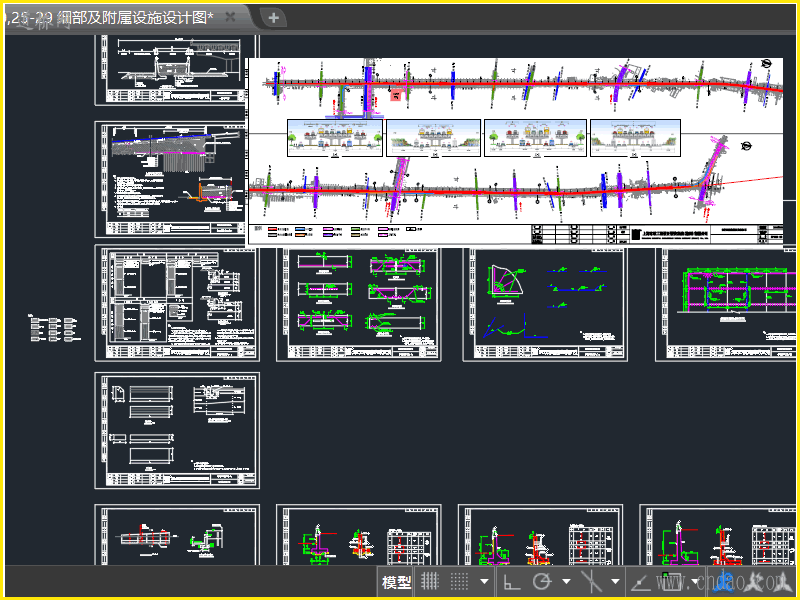
Task: Click the isometric drafting crossed-lines icon
Action: click(x=591, y=581)
